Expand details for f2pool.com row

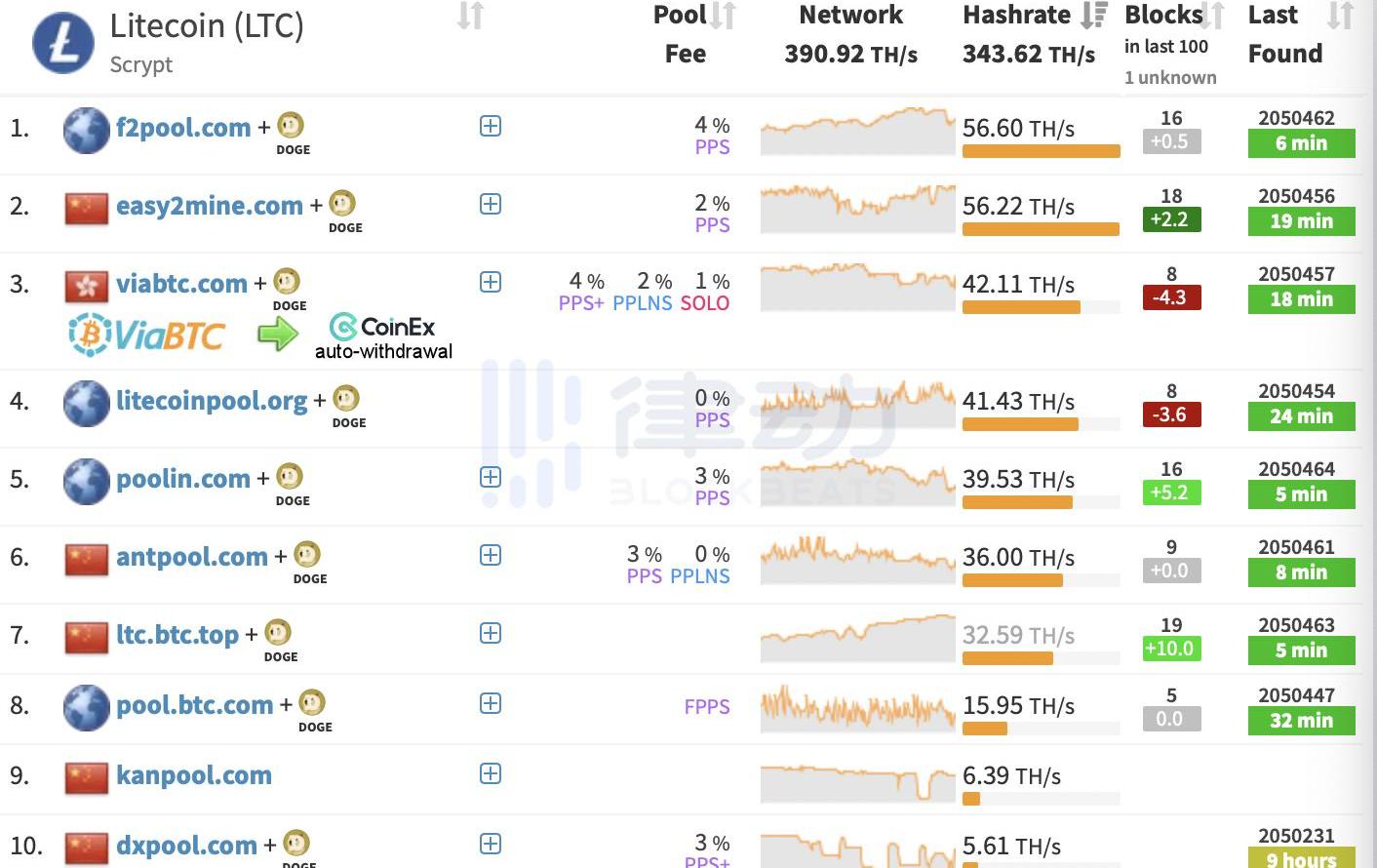point(491,126)
